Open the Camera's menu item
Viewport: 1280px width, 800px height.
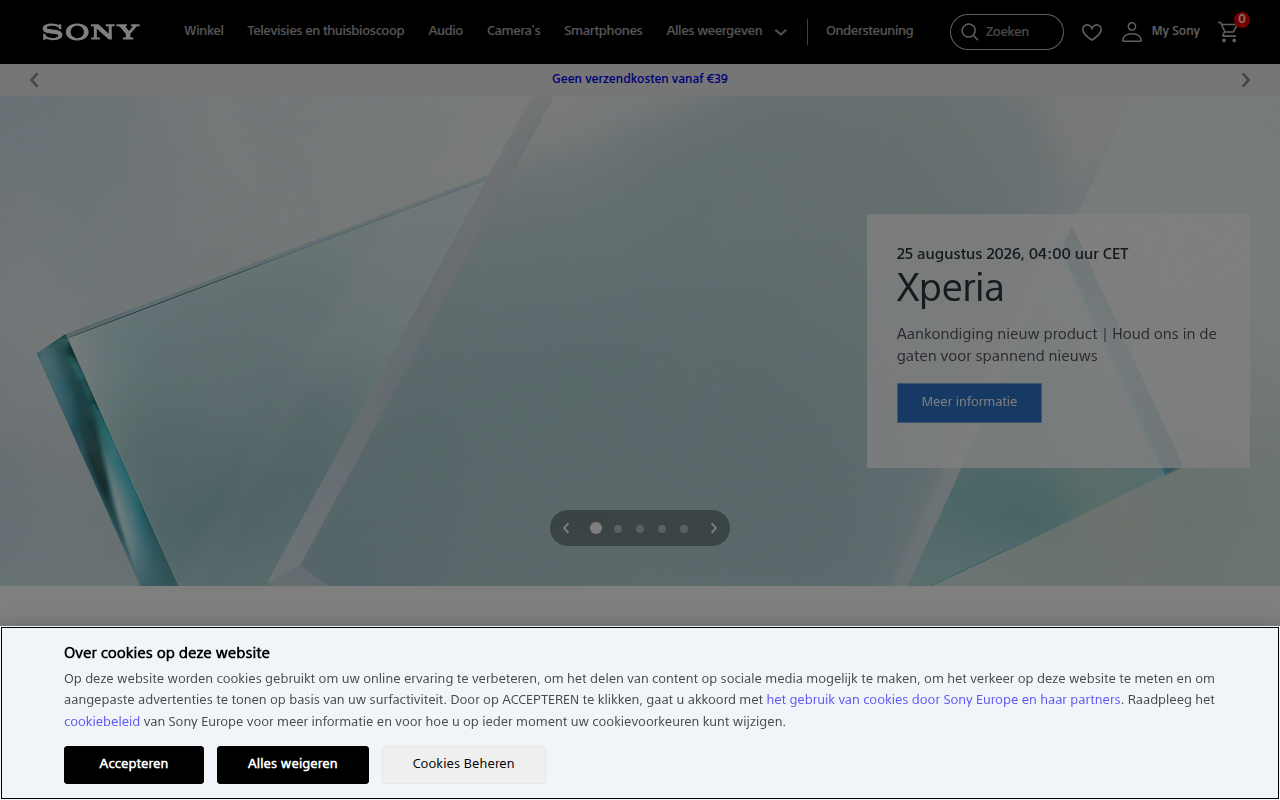[x=514, y=31]
